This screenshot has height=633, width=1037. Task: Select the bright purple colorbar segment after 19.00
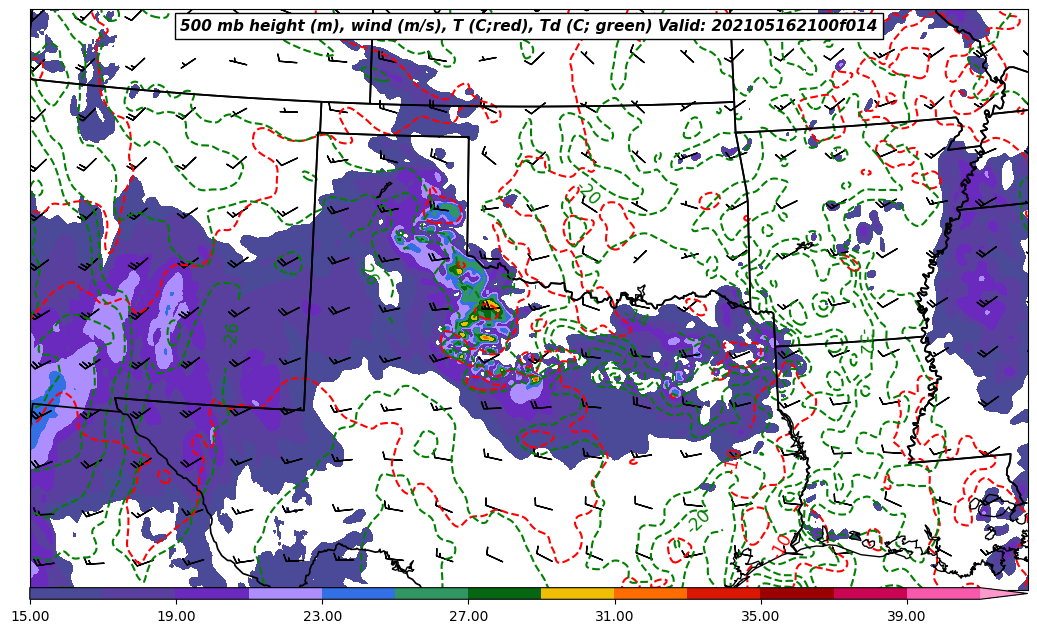click(x=212, y=593)
